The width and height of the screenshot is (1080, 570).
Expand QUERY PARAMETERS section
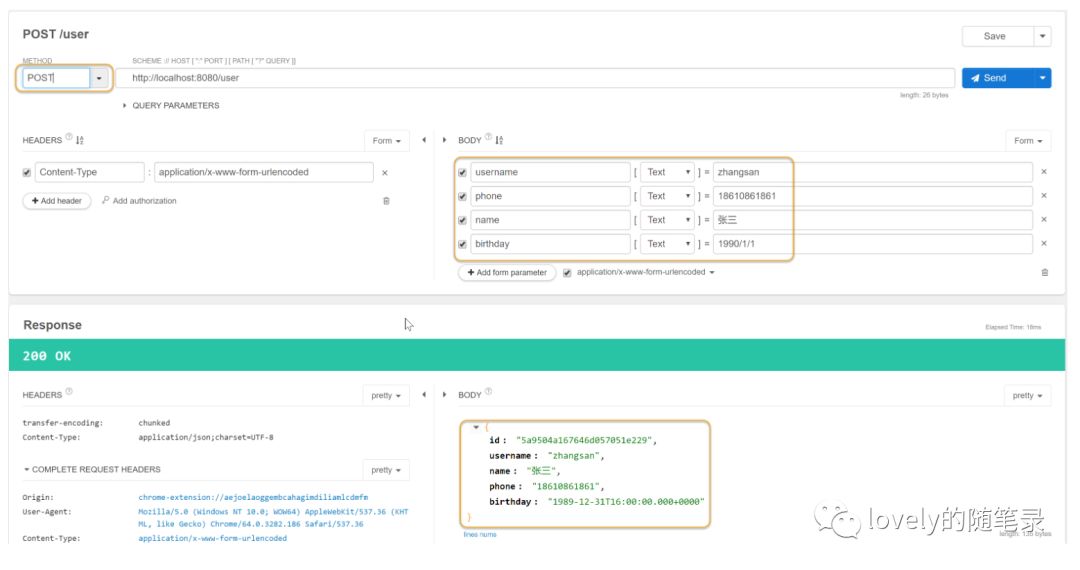(x=171, y=105)
